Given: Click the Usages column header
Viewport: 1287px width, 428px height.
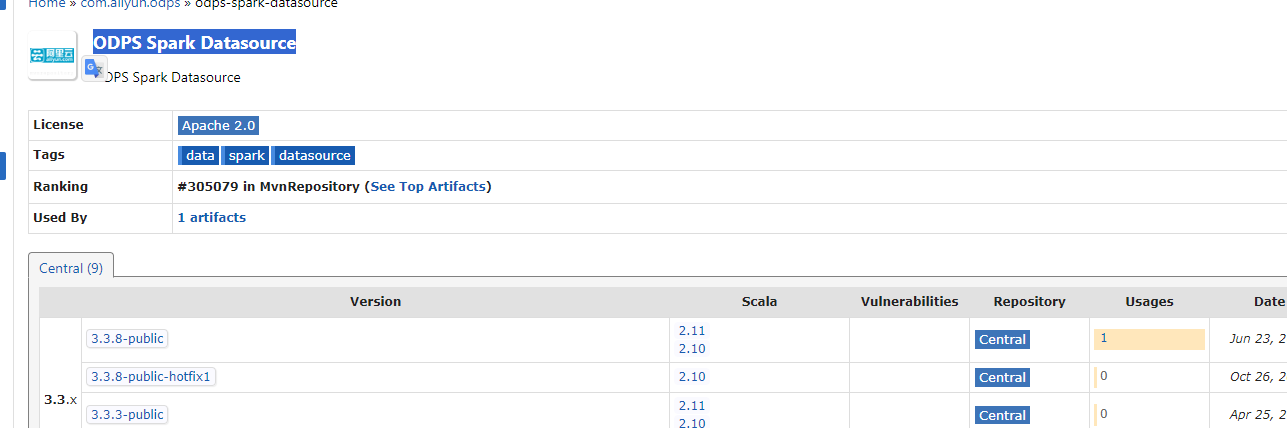Looking at the screenshot, I should (x=1149, y=302).
